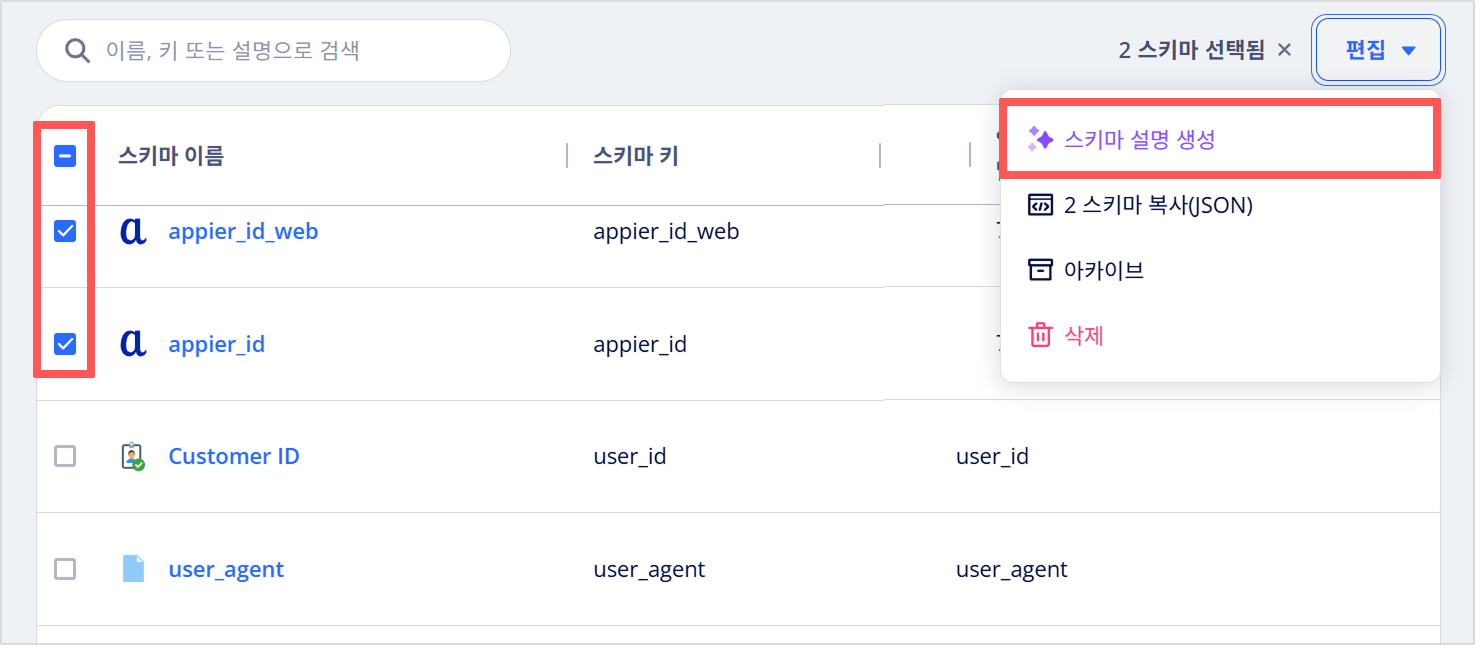Open the 편집 dropdown button
This screenshot has height=645, width=1475.
click(1378, 50)
